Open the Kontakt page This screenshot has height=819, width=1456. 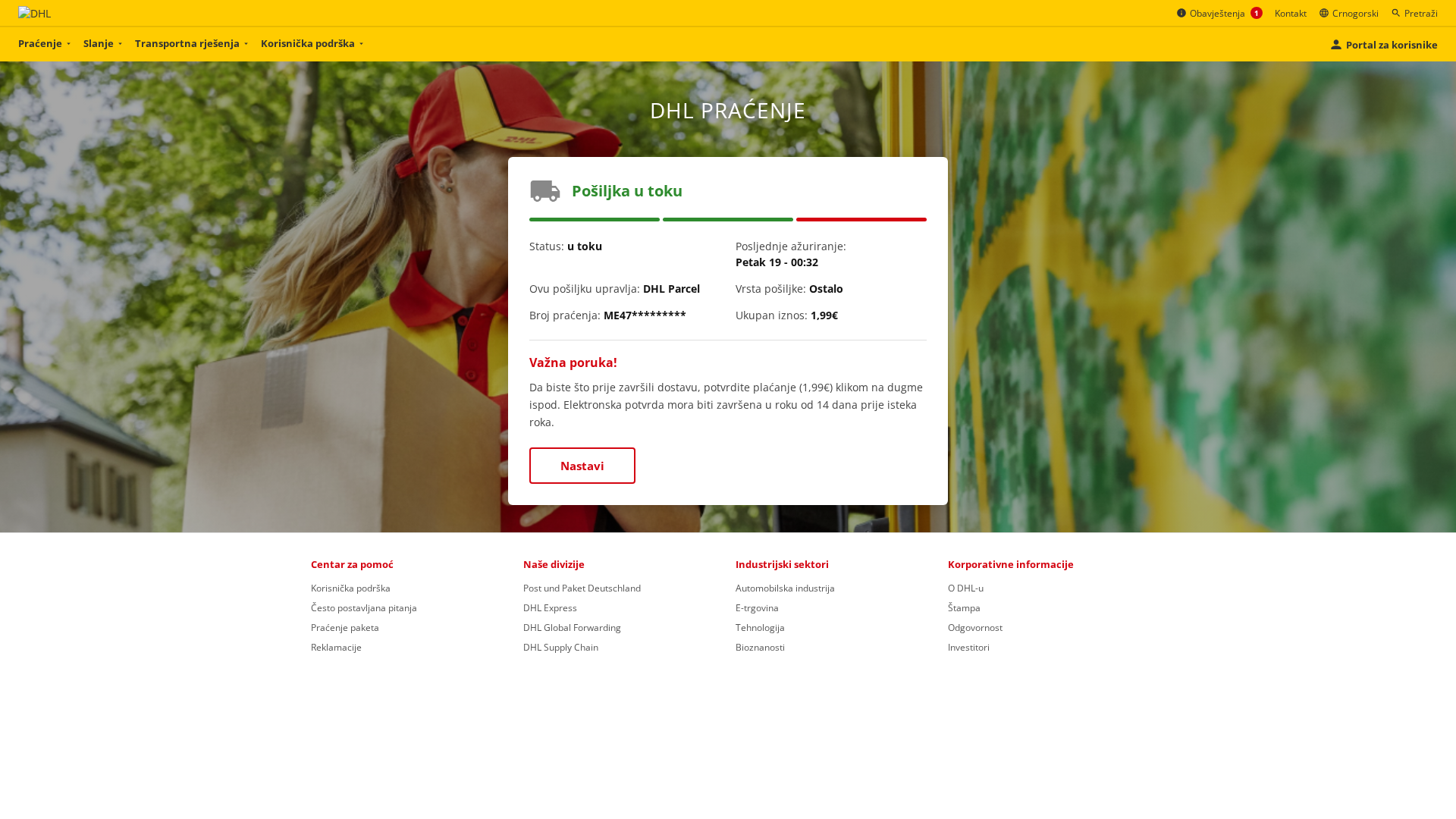pos(1291,13)
